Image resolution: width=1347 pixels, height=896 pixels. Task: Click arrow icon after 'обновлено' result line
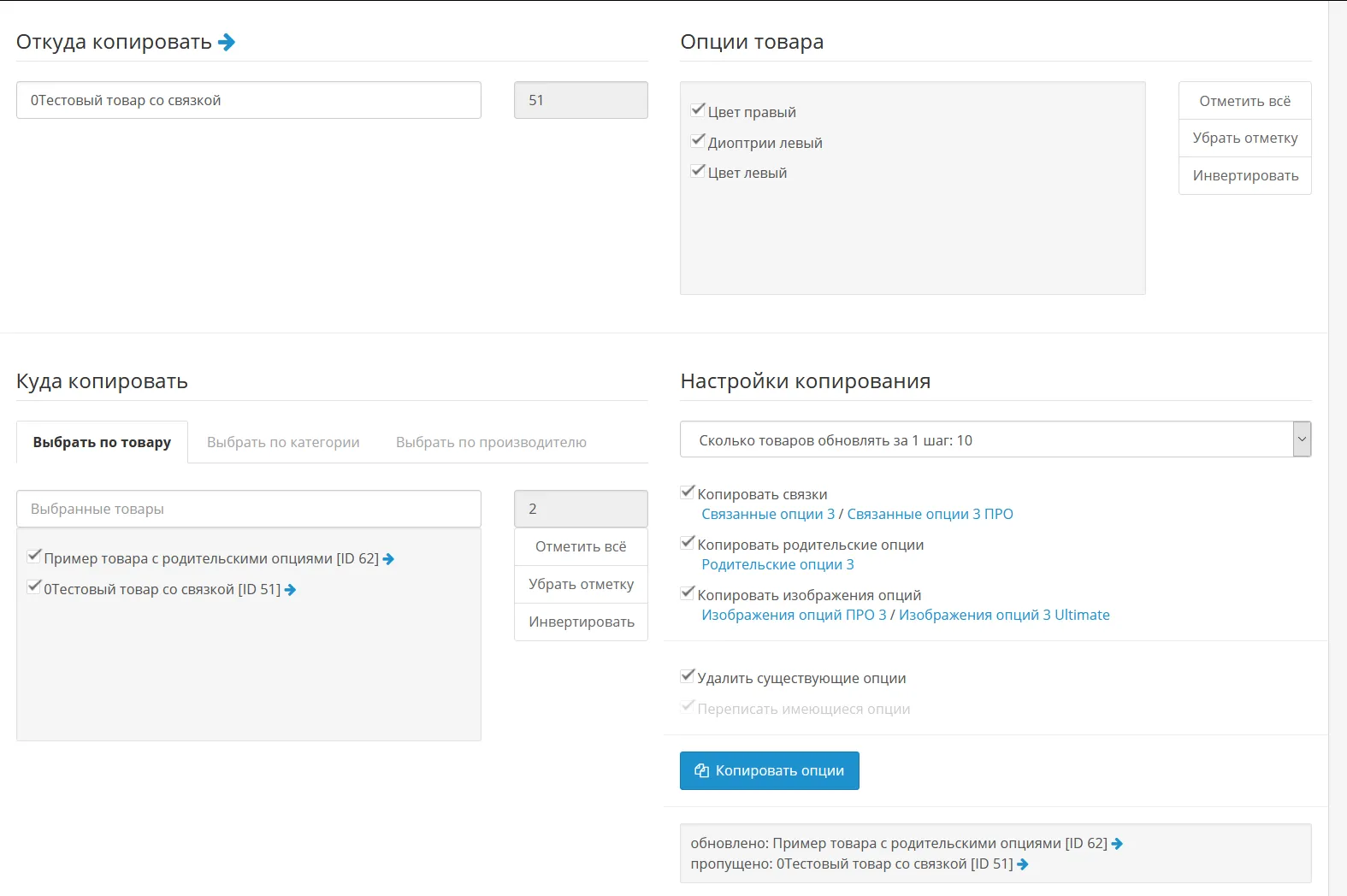click(x=1117, y=844)
